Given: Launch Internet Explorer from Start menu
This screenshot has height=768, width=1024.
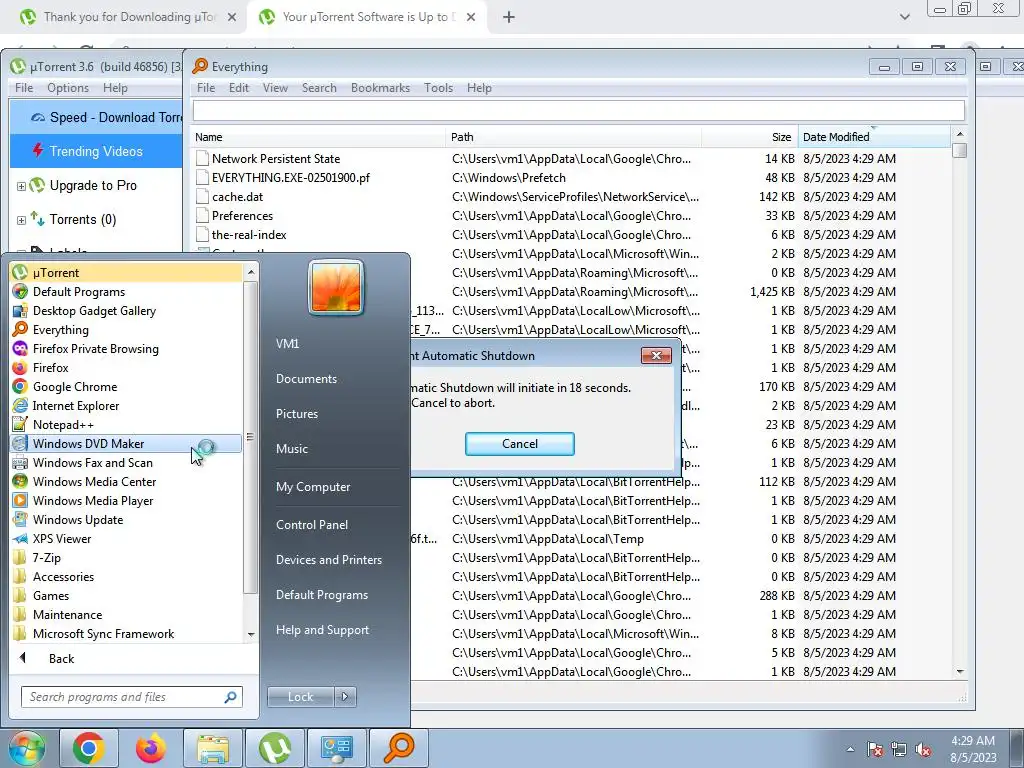Looking at the screenshot, I should (126, 405).
